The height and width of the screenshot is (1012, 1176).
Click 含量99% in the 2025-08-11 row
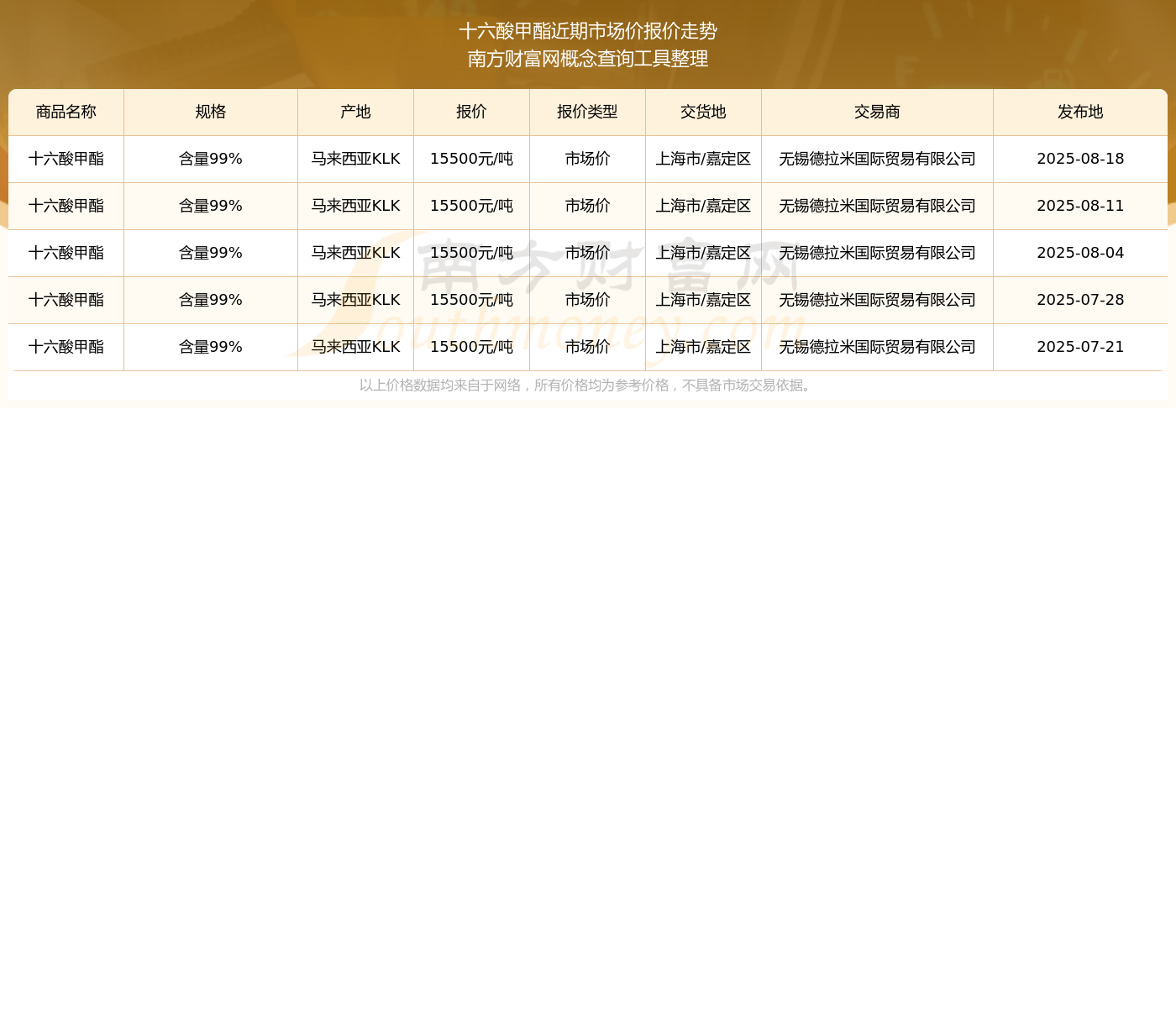pyautogui.click(x=211, y=206)
